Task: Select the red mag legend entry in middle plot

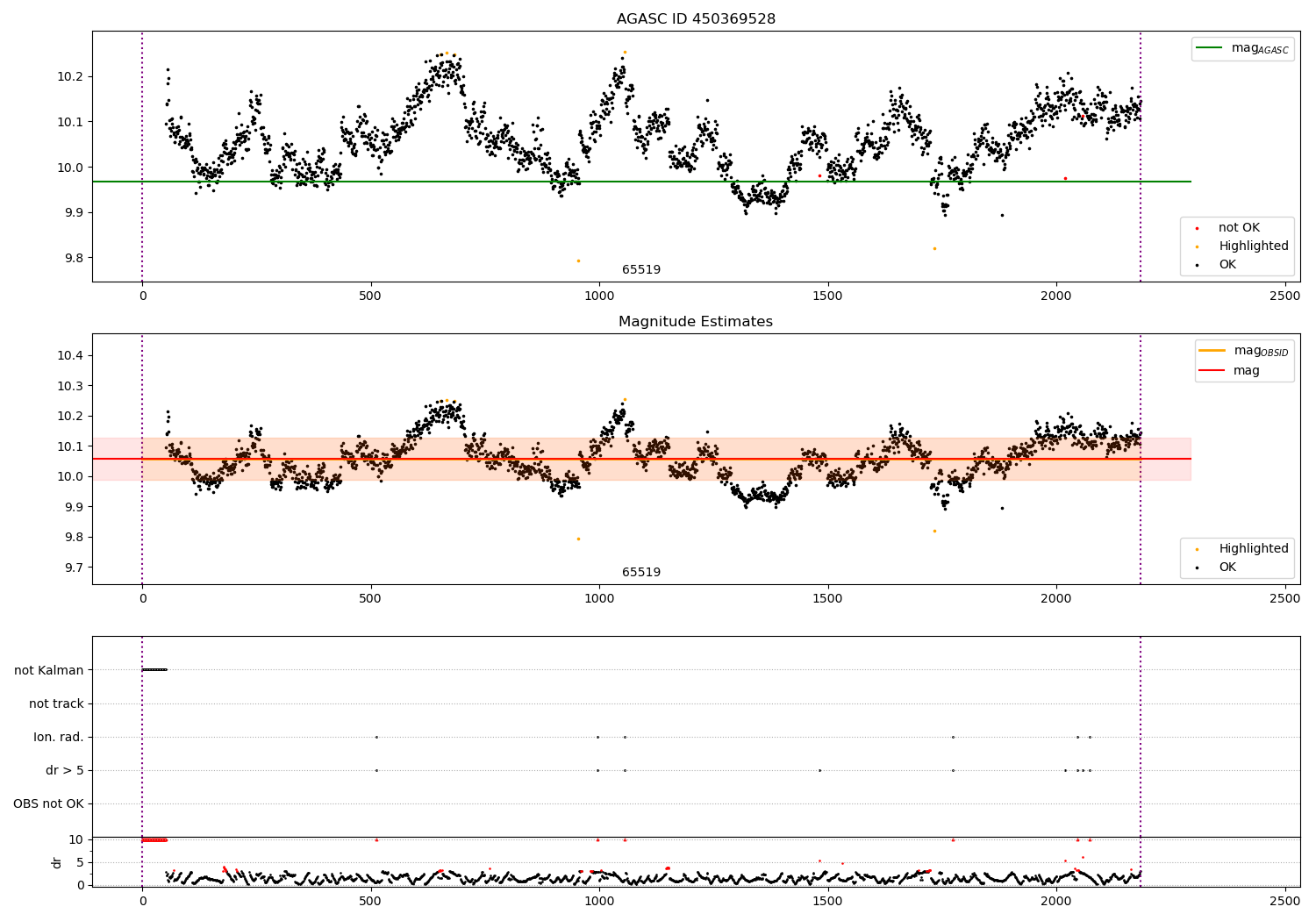Action: pyautogui.click(x=1230, y=370)
